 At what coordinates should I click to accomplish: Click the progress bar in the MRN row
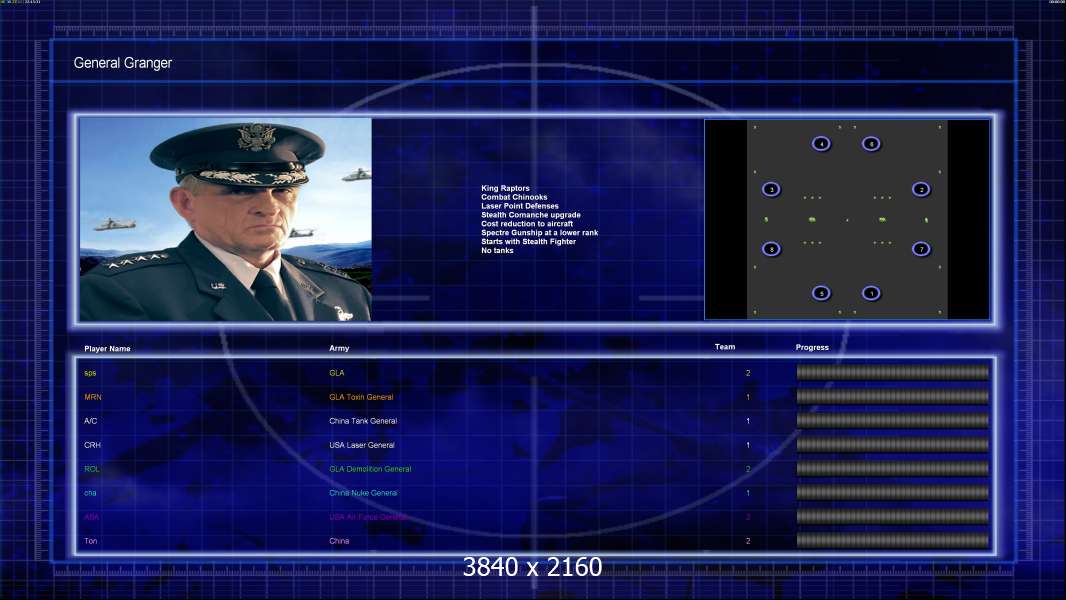(x=893, y=397)
